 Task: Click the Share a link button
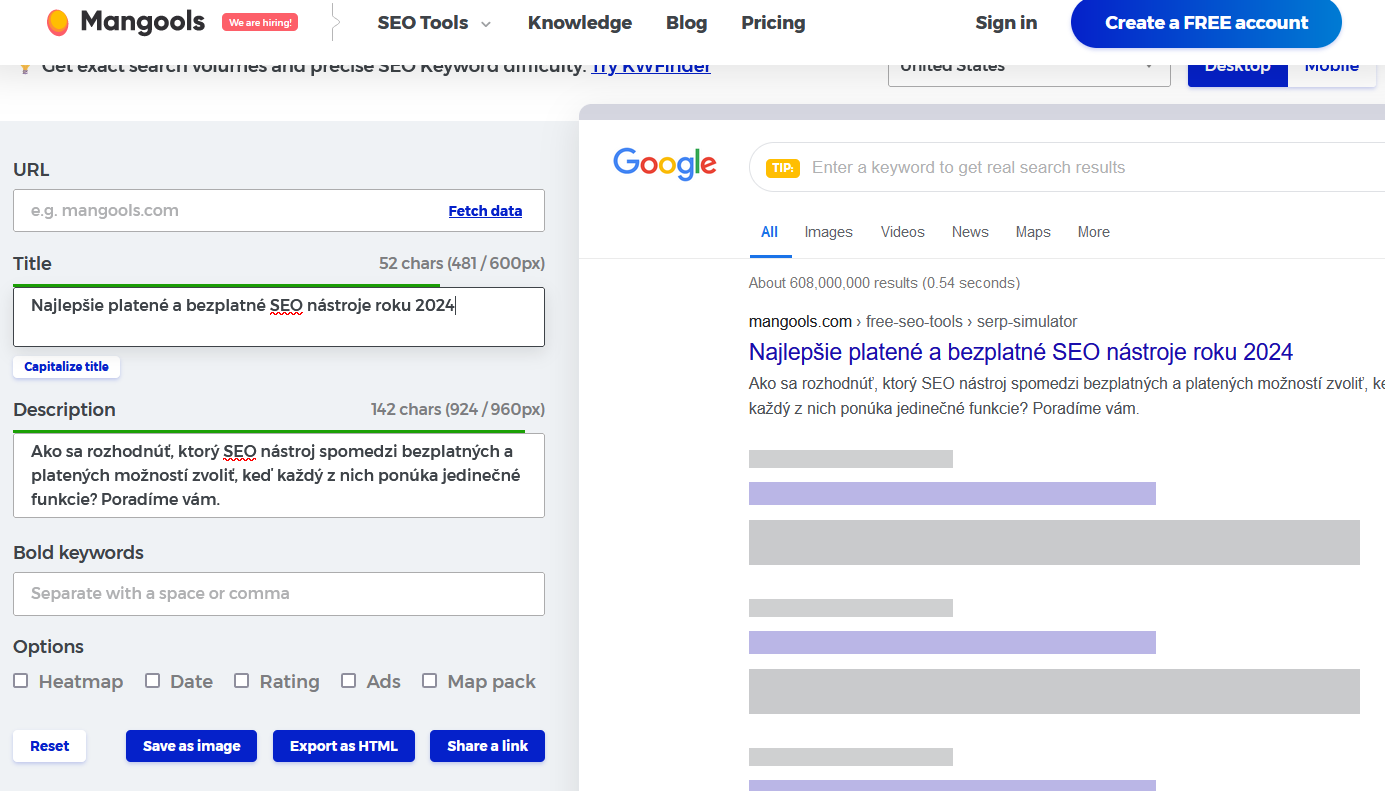point(487,746)
